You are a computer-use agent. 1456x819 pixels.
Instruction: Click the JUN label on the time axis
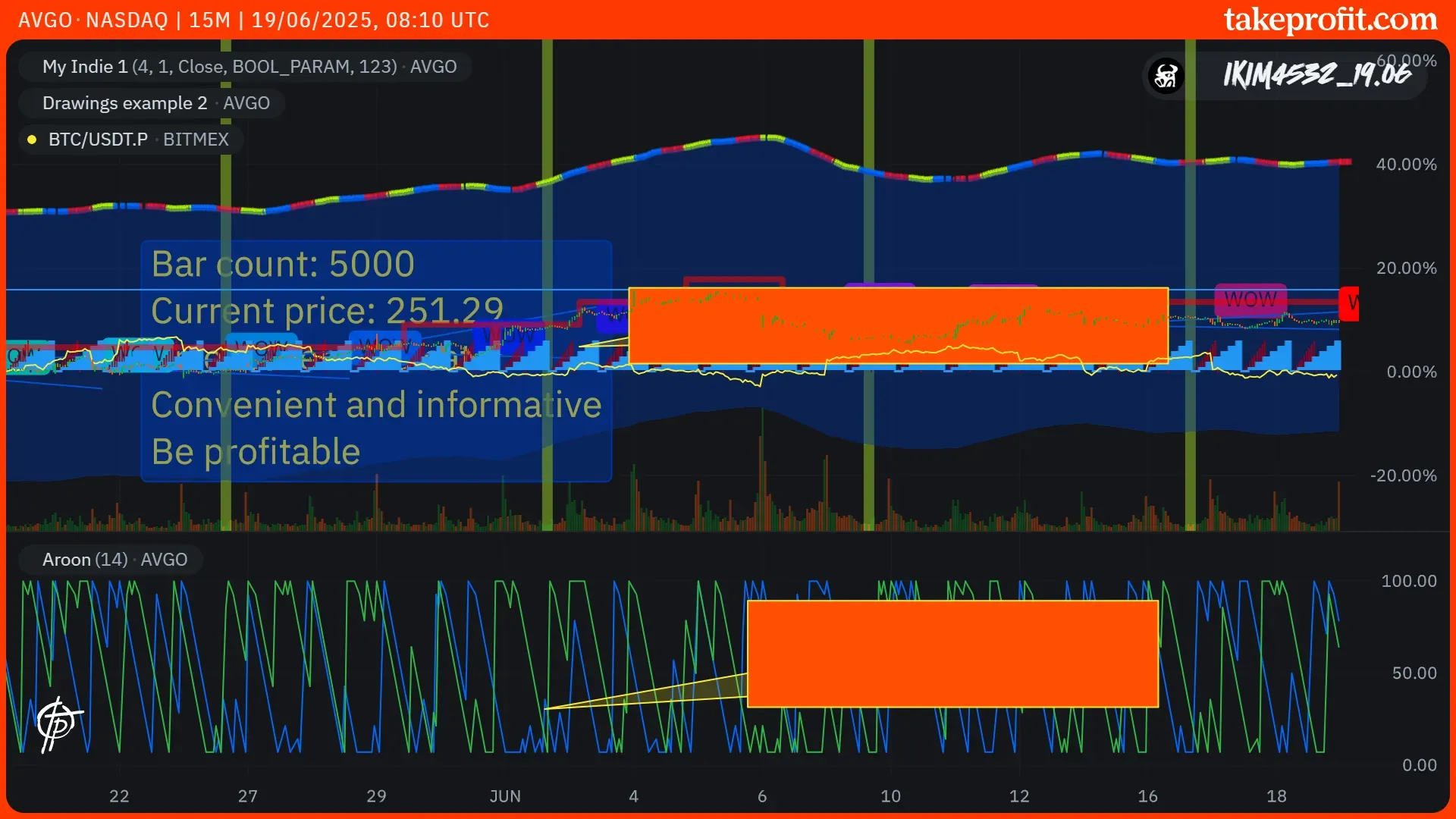pos(505,796)
